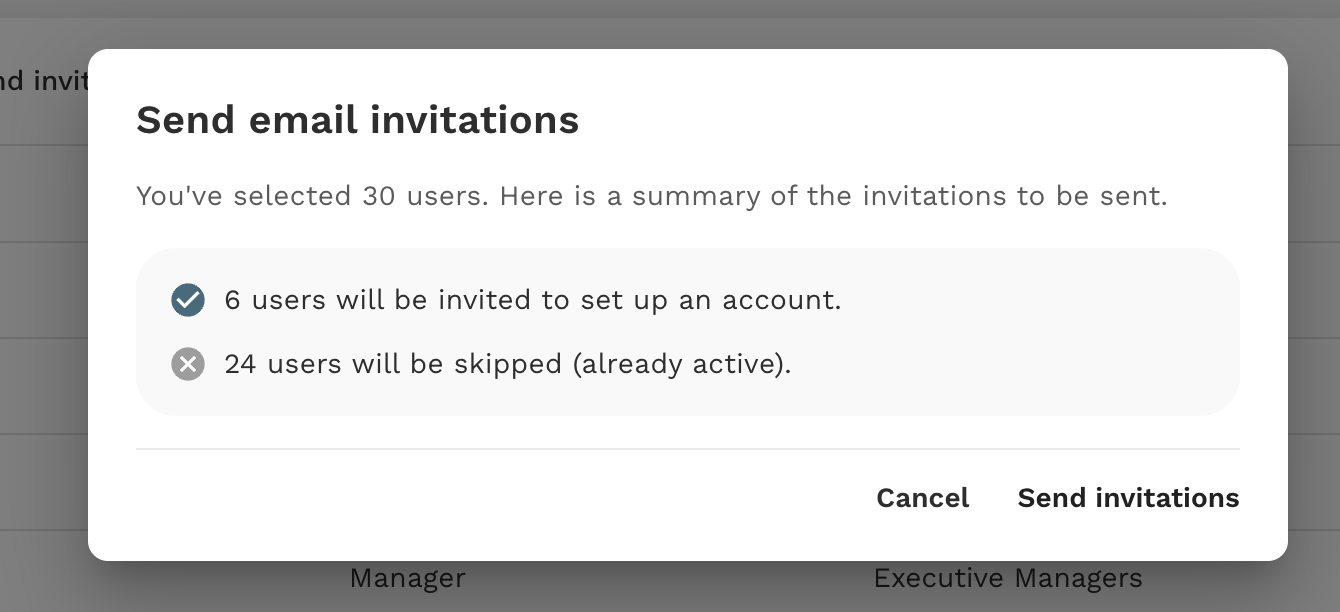Click the 'Manager' cell behind the dialog
Viewport: 1340px width, 612px height.
[x=408, y=578]
